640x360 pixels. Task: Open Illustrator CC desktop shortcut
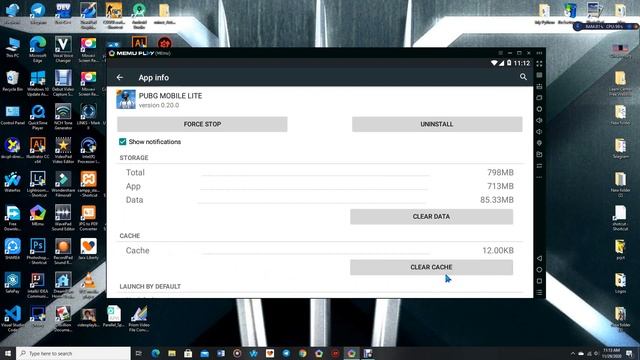38,151
